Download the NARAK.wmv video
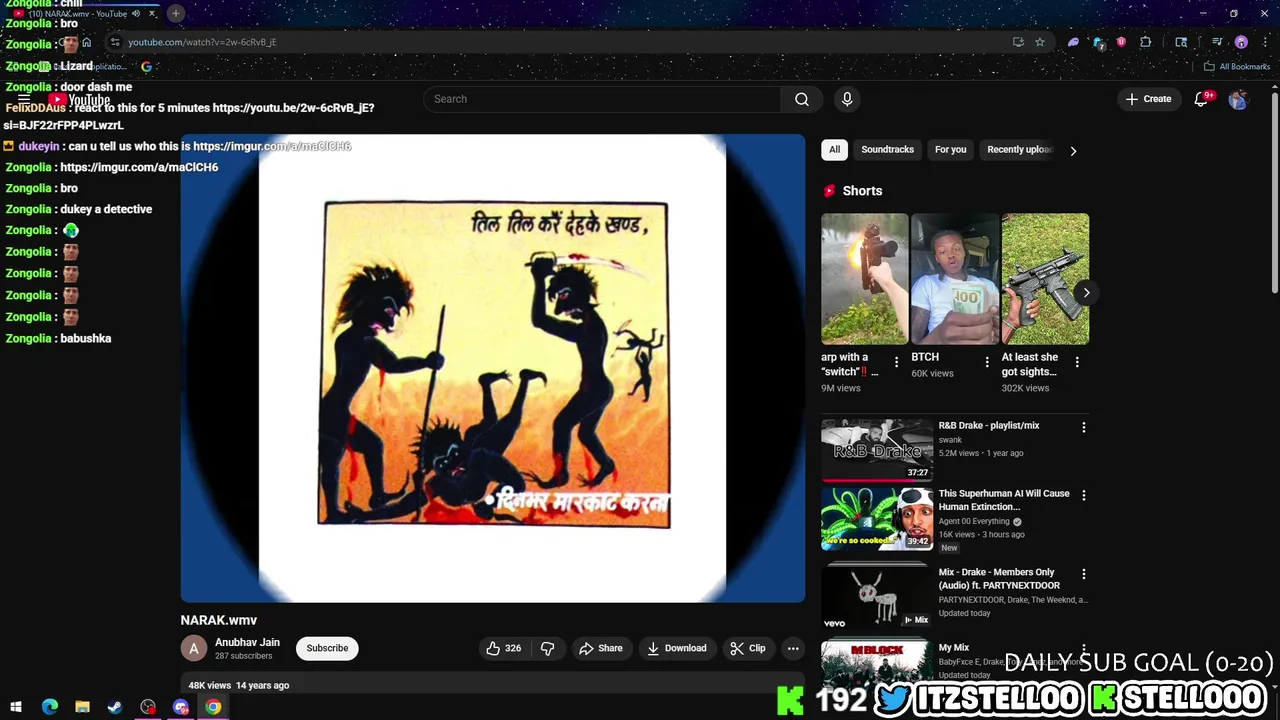 pos(677,648)
